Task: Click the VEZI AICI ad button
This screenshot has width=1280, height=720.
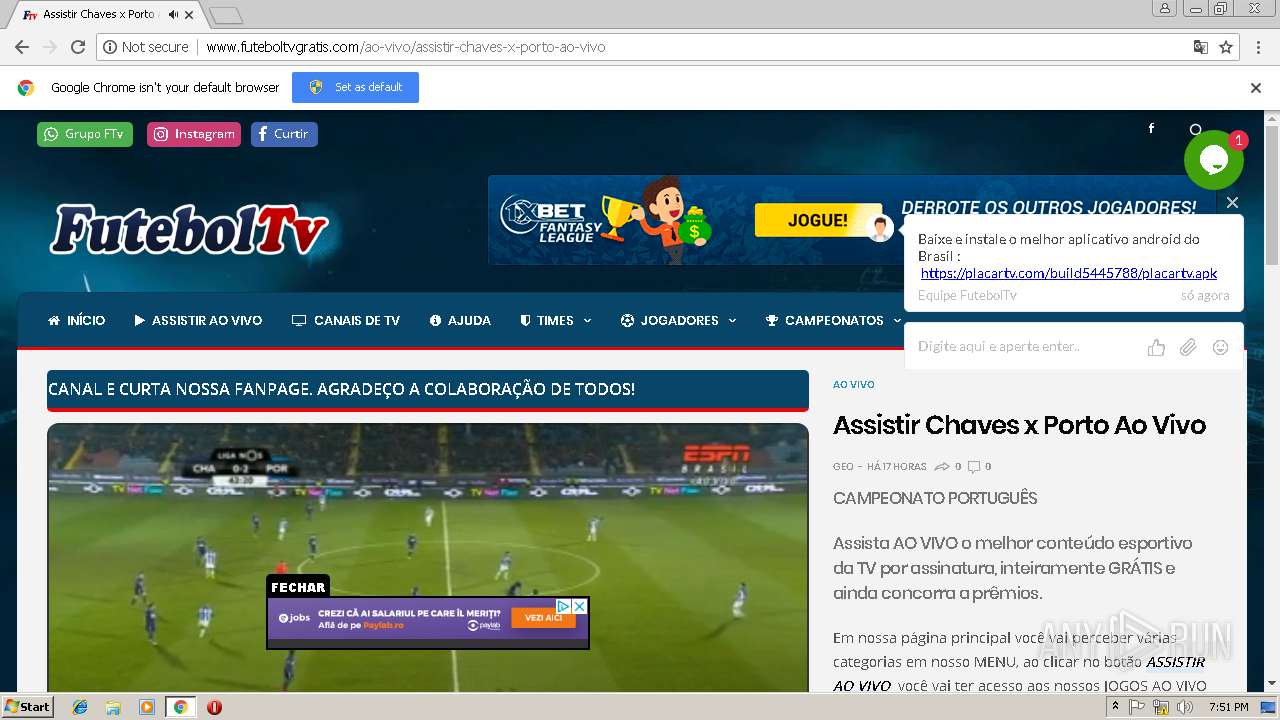Action: pyautogui.click(x=543, y=618)
